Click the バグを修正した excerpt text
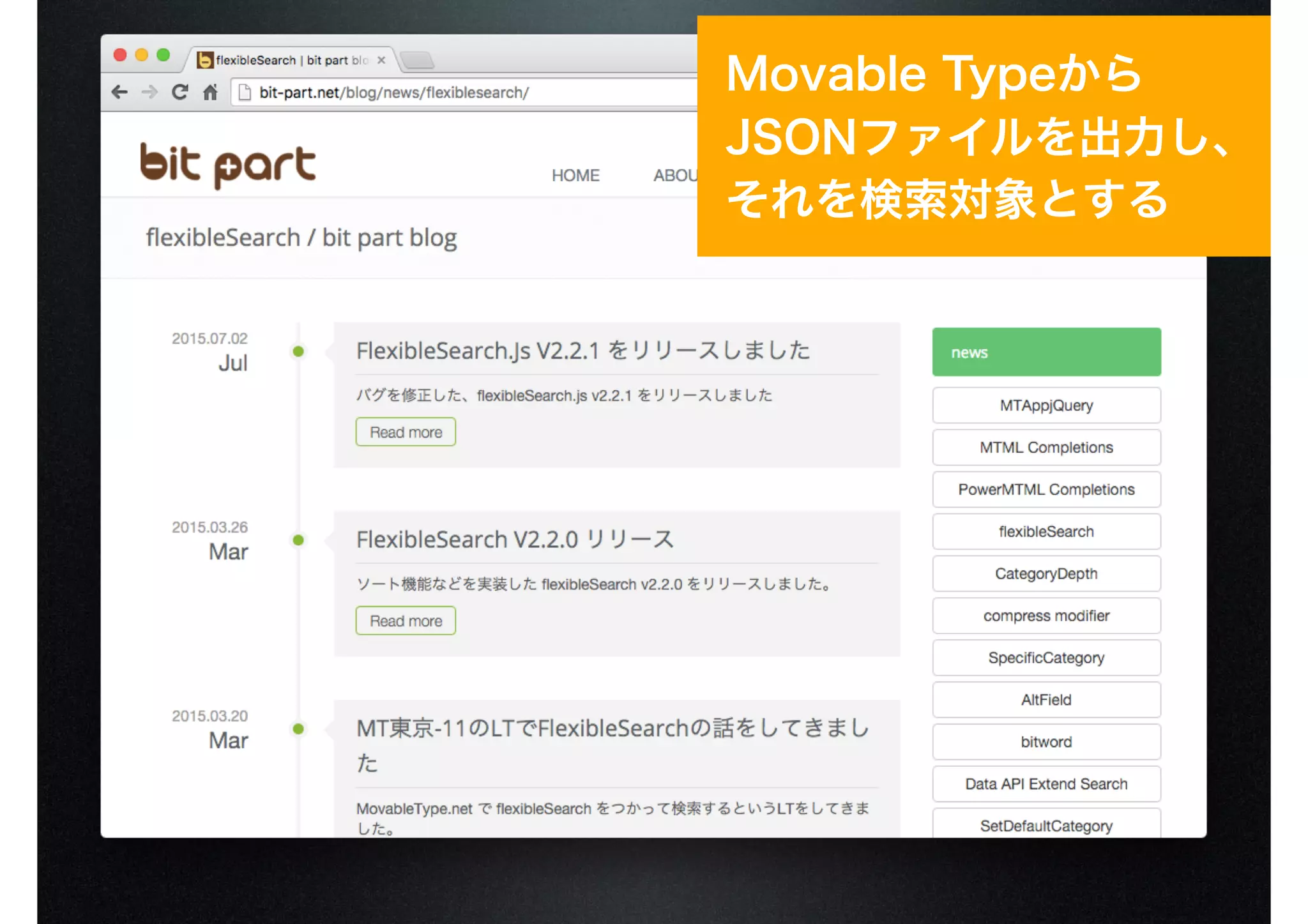Viewport: 1308px width, 924px height. click(565, 396)
